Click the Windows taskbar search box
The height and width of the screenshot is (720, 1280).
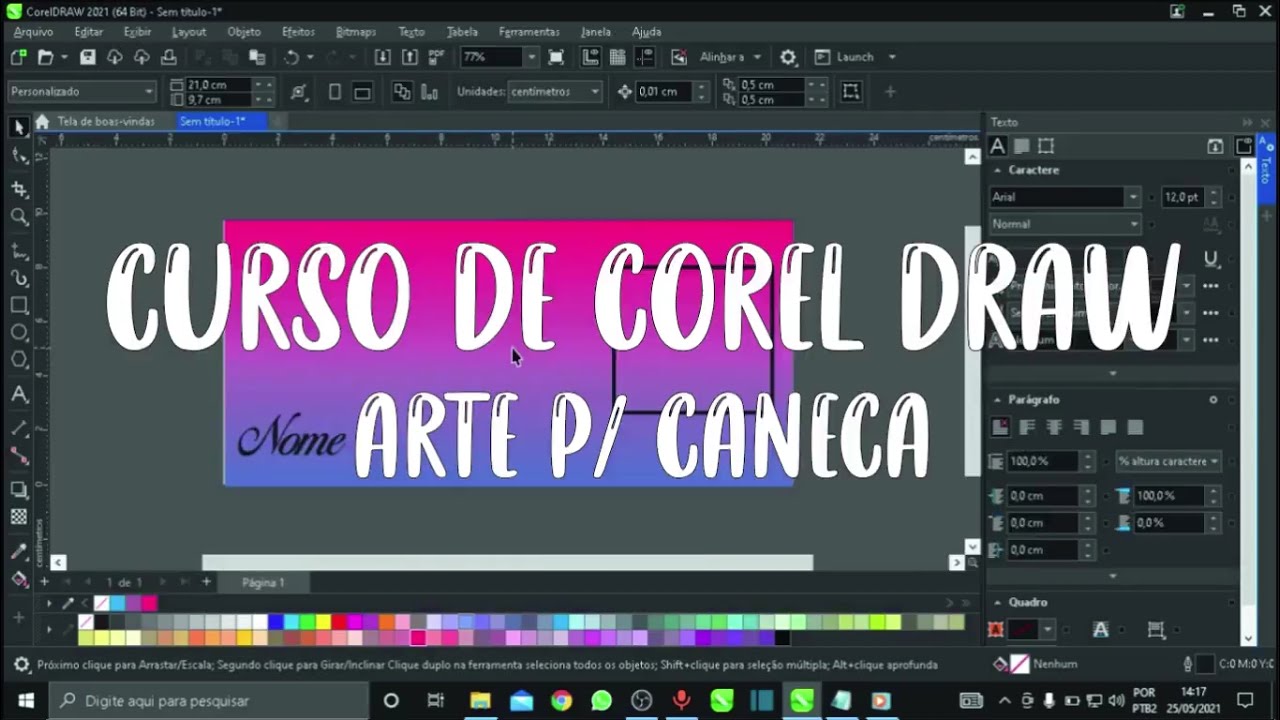point(207,700)
